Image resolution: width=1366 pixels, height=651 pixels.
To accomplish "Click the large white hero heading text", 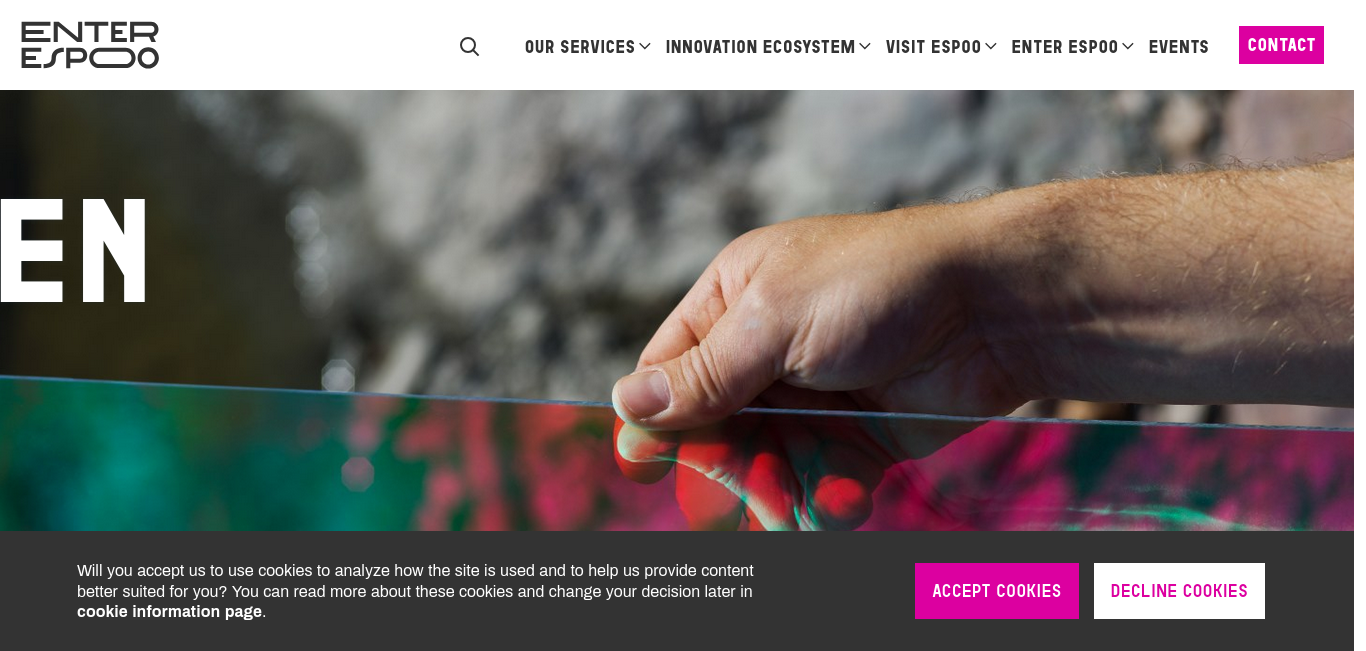I will click(x=74, y=250).
